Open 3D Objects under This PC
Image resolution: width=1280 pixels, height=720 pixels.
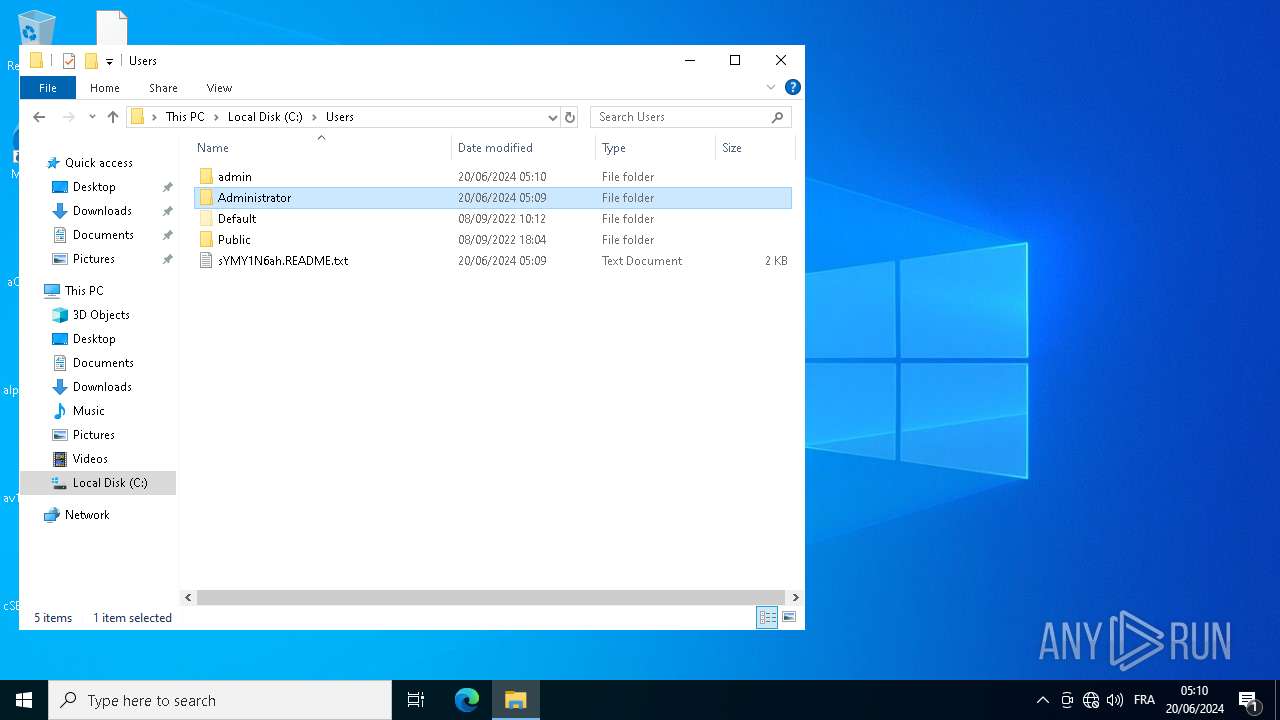[x=101, y=315]
